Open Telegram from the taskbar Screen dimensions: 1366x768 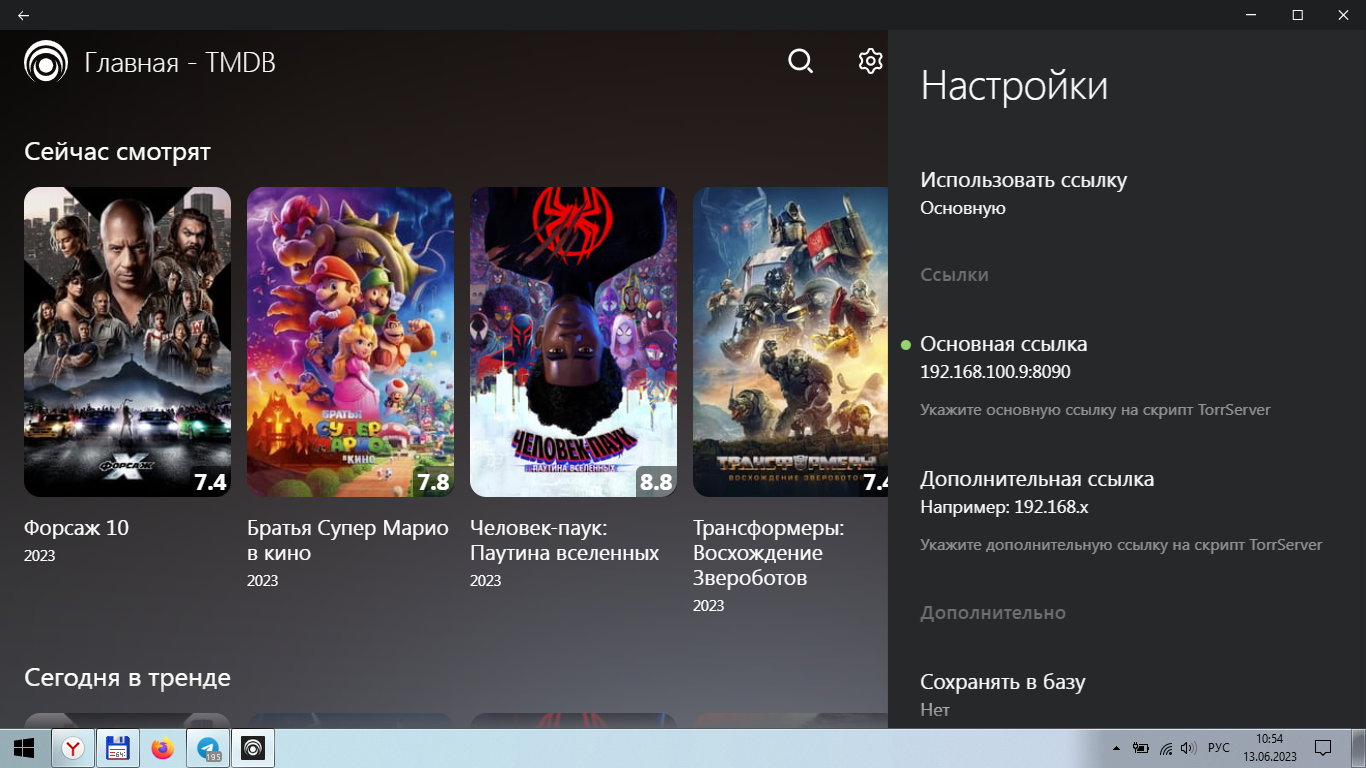coord(209,748)
